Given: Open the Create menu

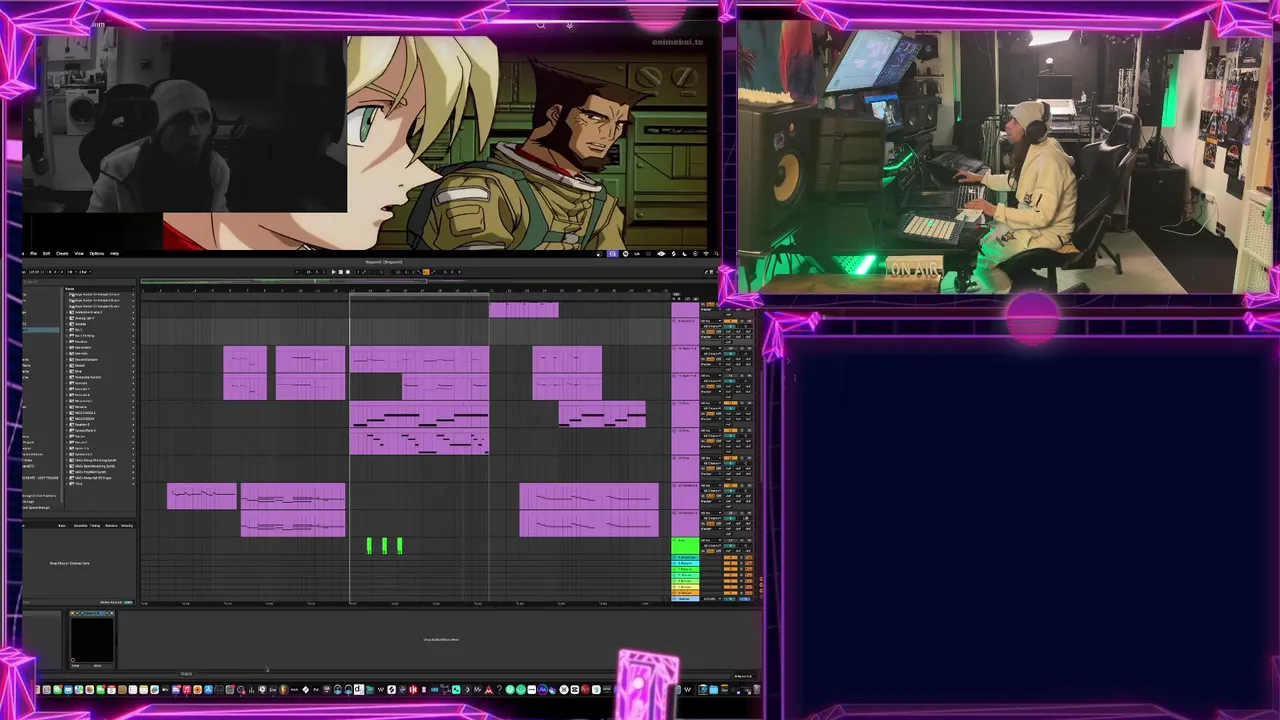Looking at the screenshot, I should pos(62,254).
